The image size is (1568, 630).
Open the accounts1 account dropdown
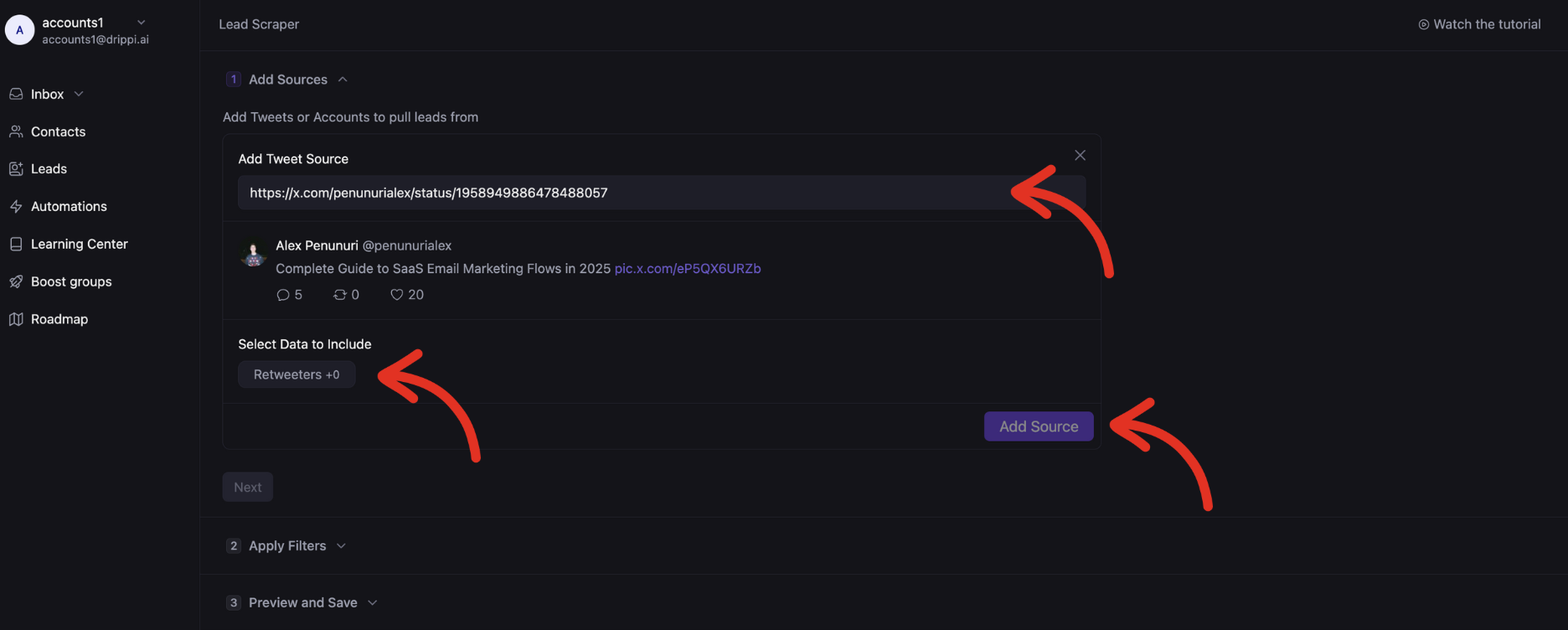(x=139, y=22)
